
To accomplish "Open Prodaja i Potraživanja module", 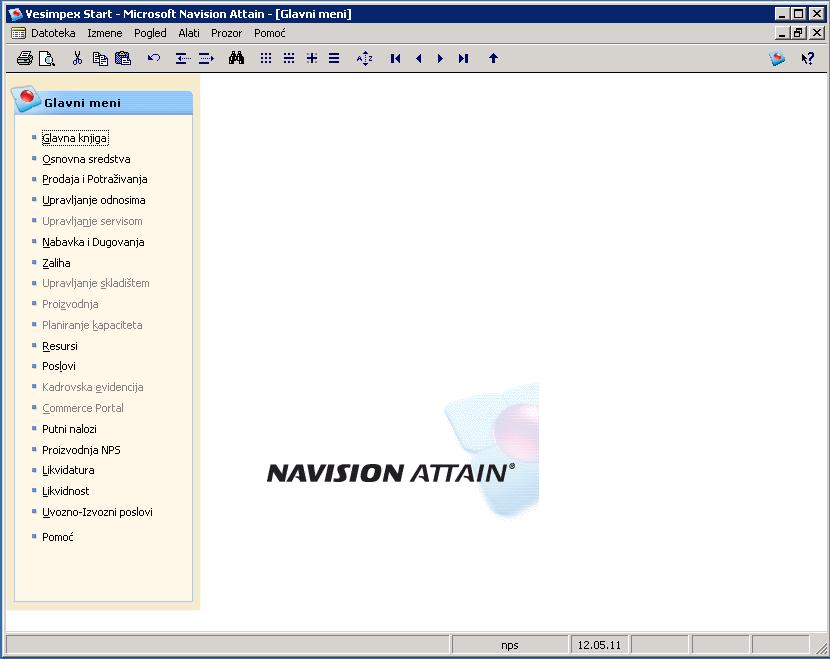I will point(95,179).
